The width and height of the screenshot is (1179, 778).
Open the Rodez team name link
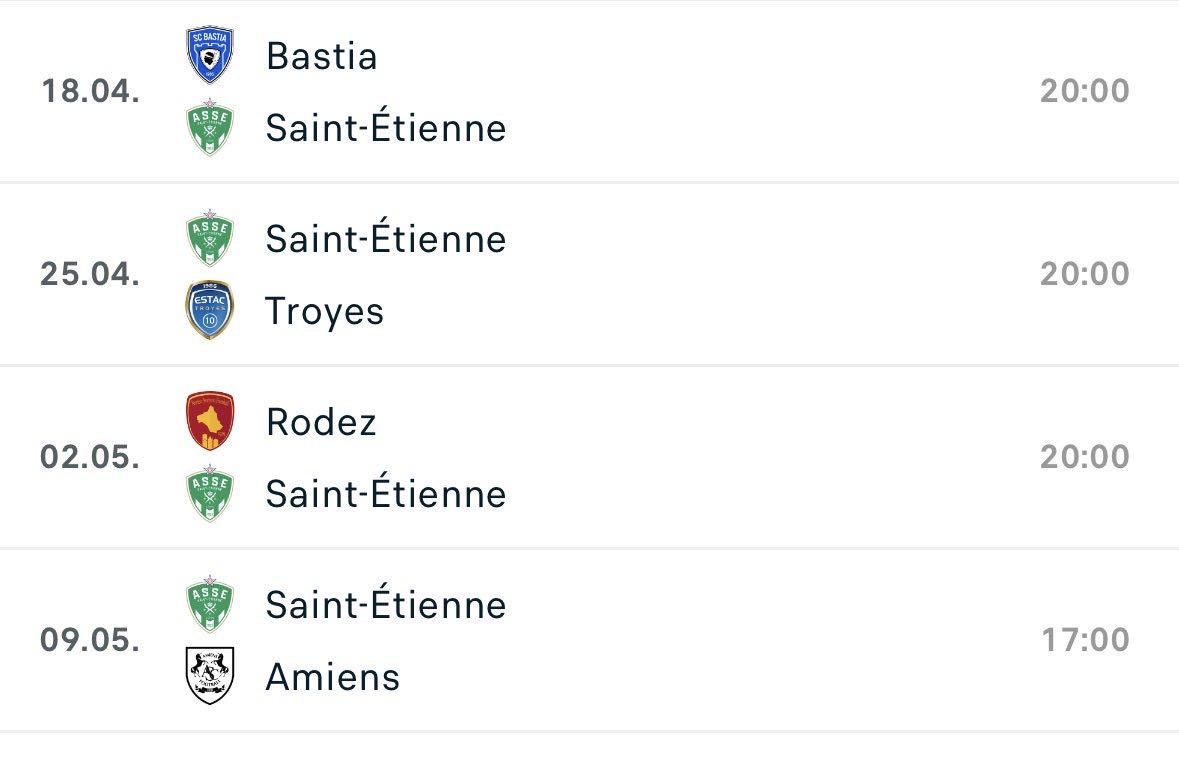322,422
